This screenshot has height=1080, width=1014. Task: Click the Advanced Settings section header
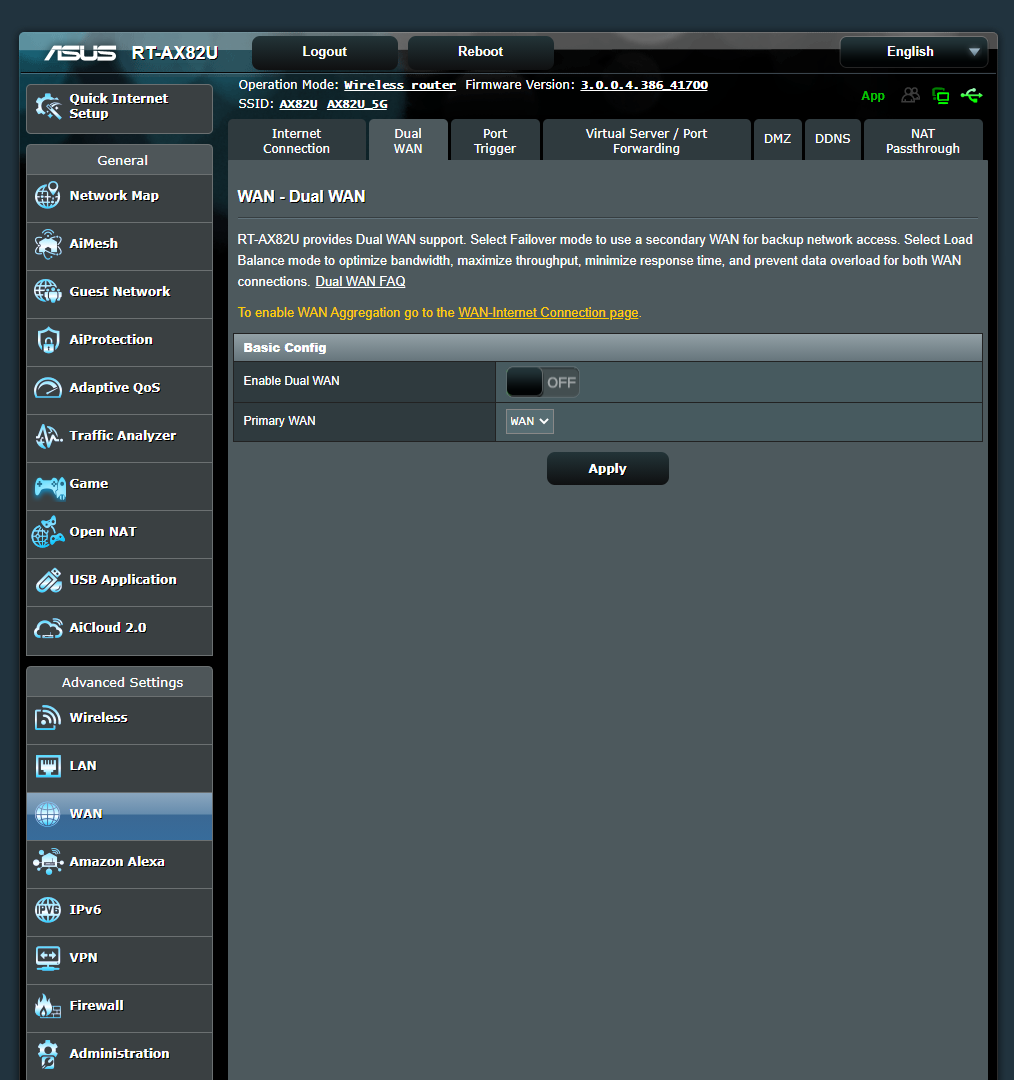pyautogui.click(x=119, y=682)
